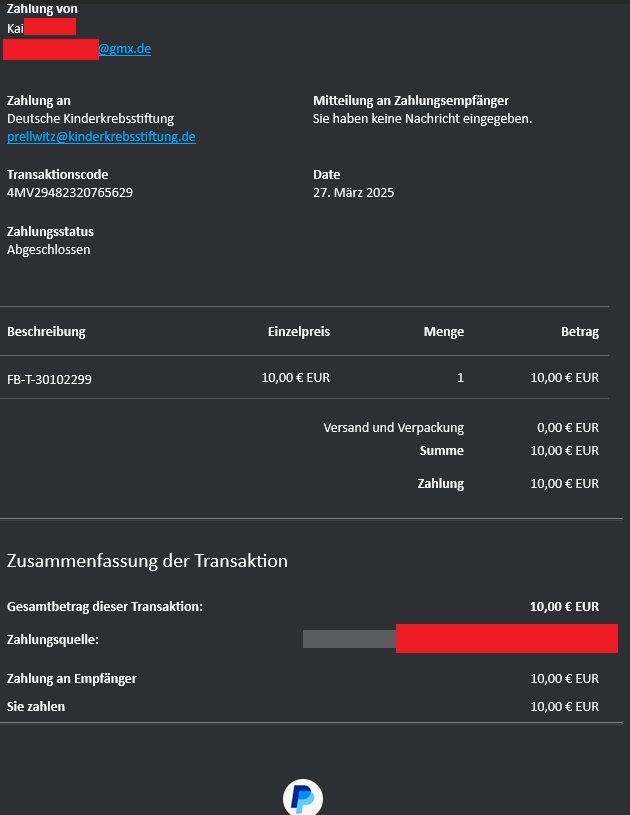Image resolution: width=630 pixels, height=815 pixels.
Task: Click the Summe label
Action: [441, 451]
